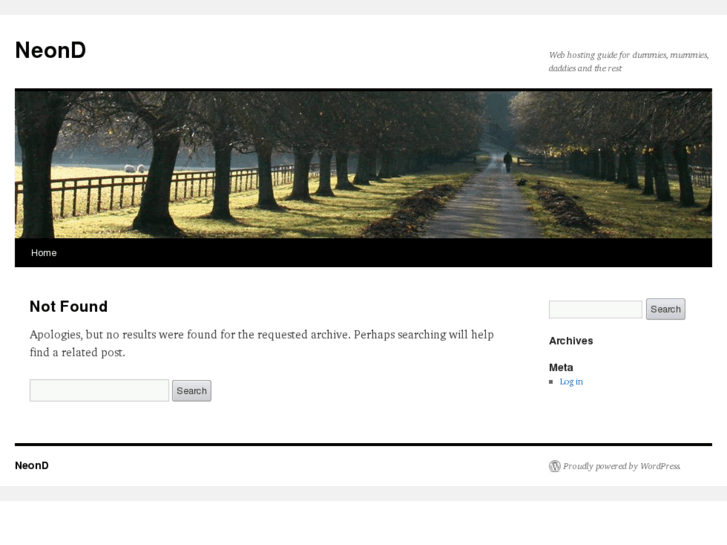Click the Web hosting guide tagline text
This screenshot has width=727, height=545.
629,61
